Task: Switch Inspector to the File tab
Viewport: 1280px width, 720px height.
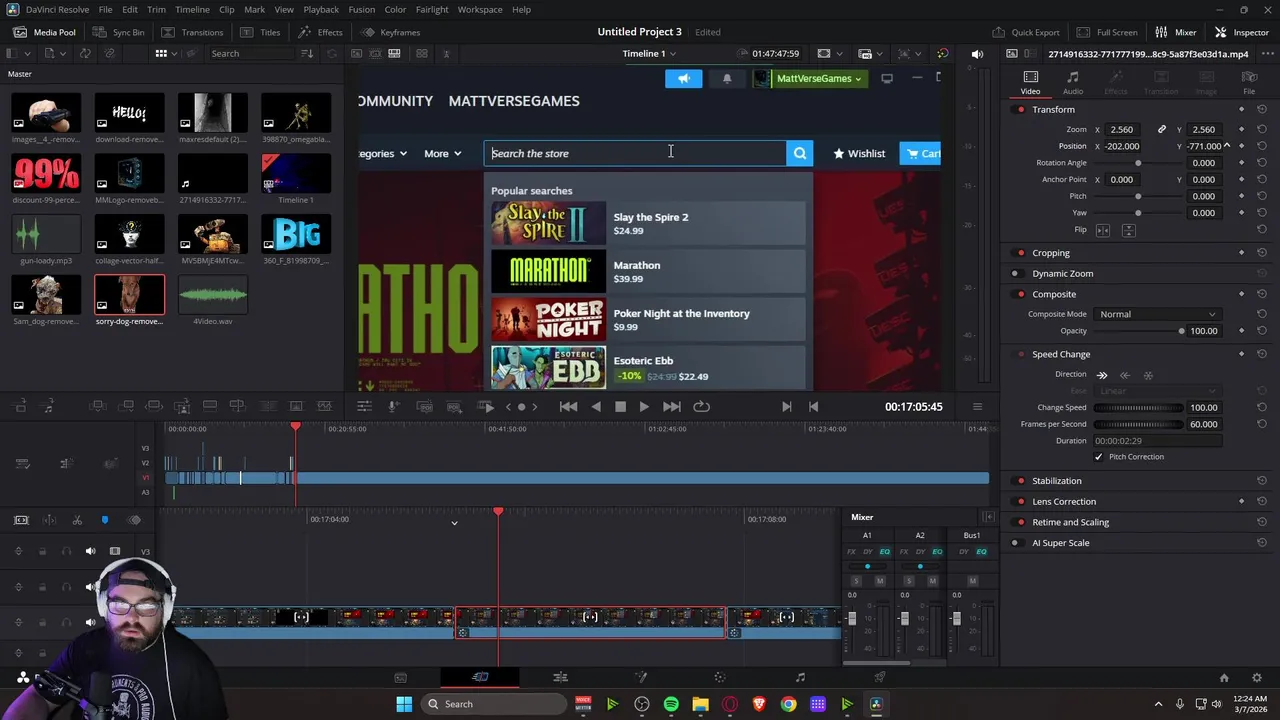Action: 1249,83
